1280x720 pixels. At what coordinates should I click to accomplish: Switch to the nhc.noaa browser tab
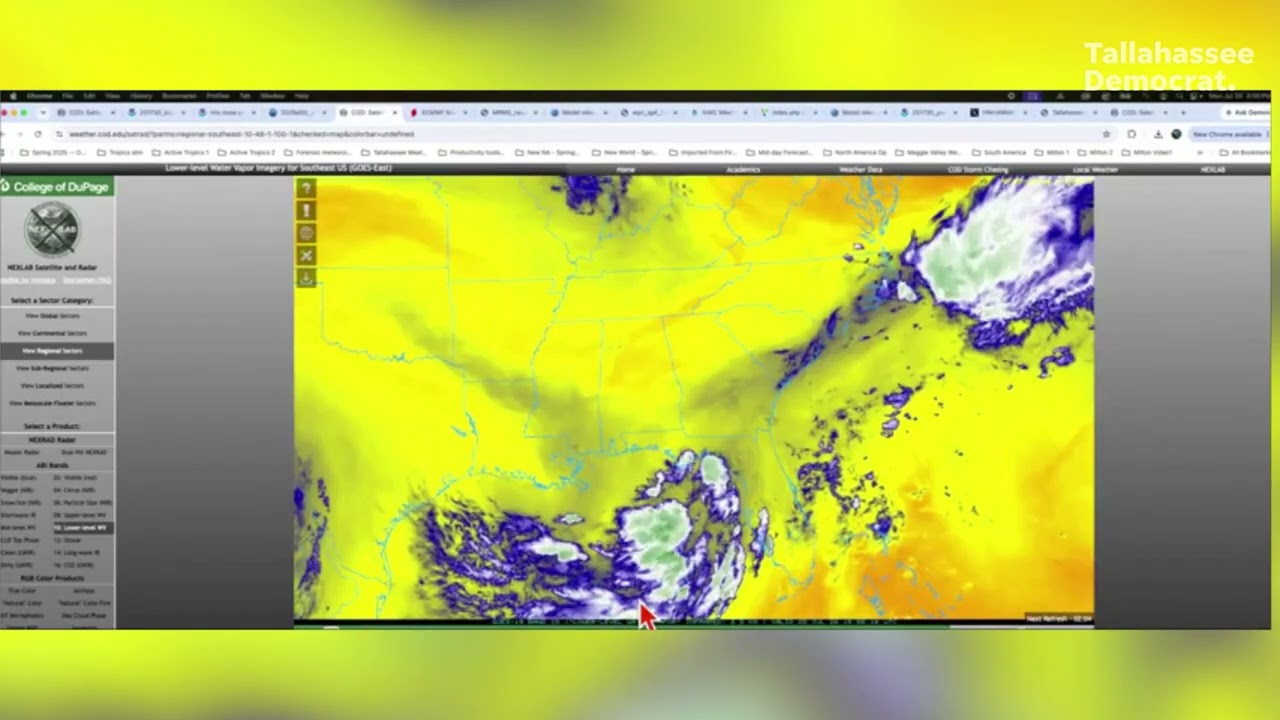(x=227, y=113)
